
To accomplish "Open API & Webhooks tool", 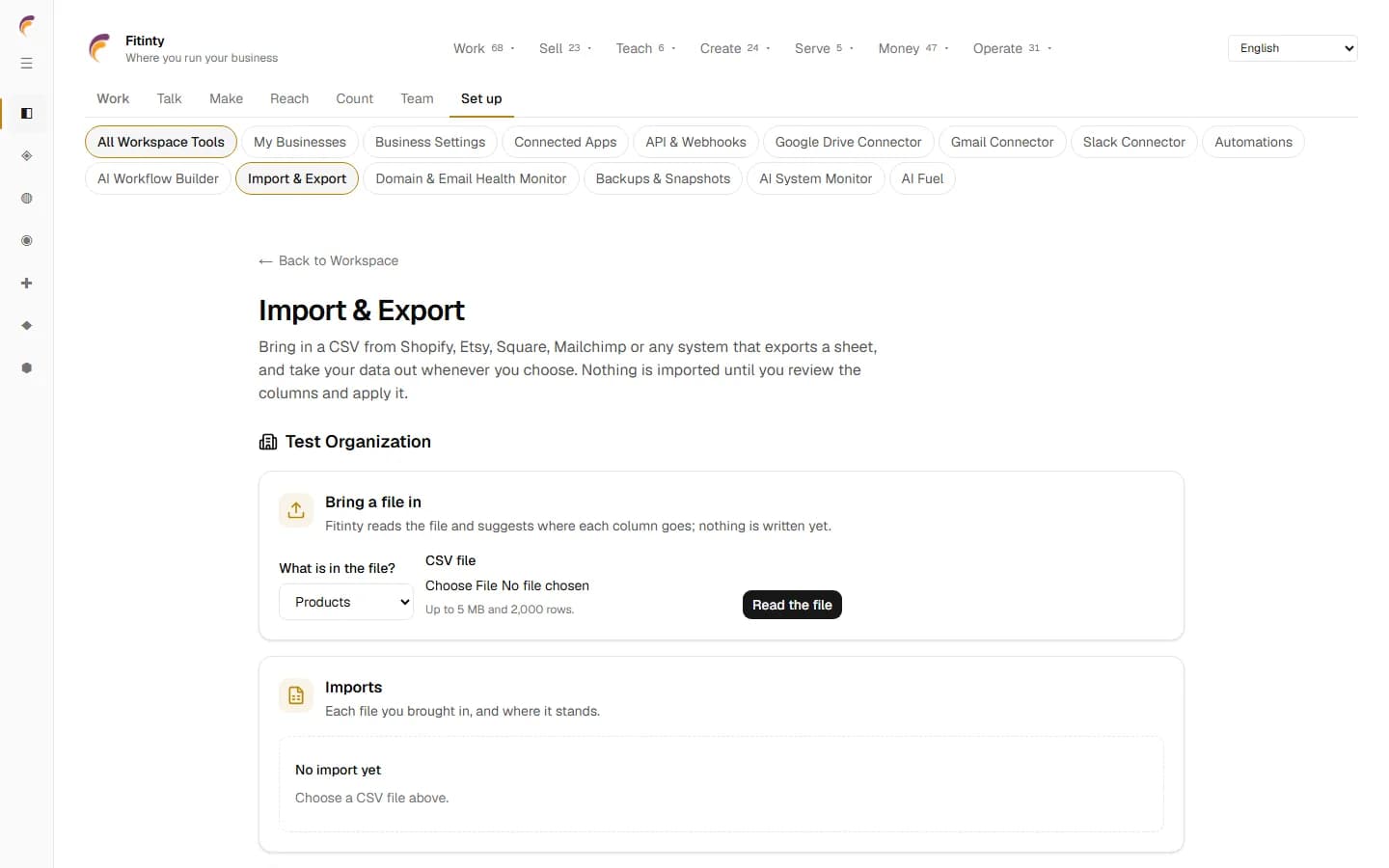I will coord(695,142).
